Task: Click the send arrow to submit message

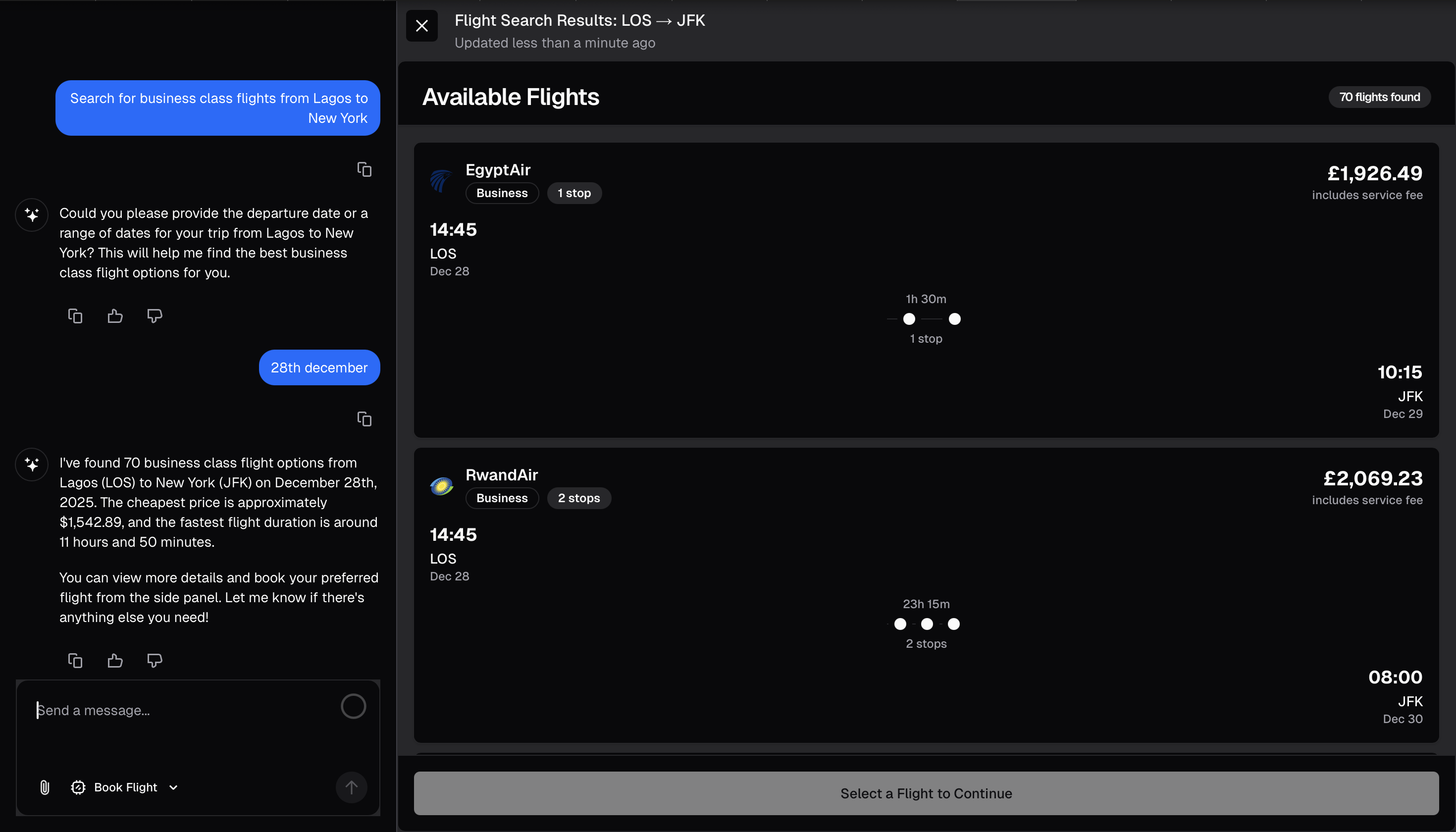Action: (352, 787)
